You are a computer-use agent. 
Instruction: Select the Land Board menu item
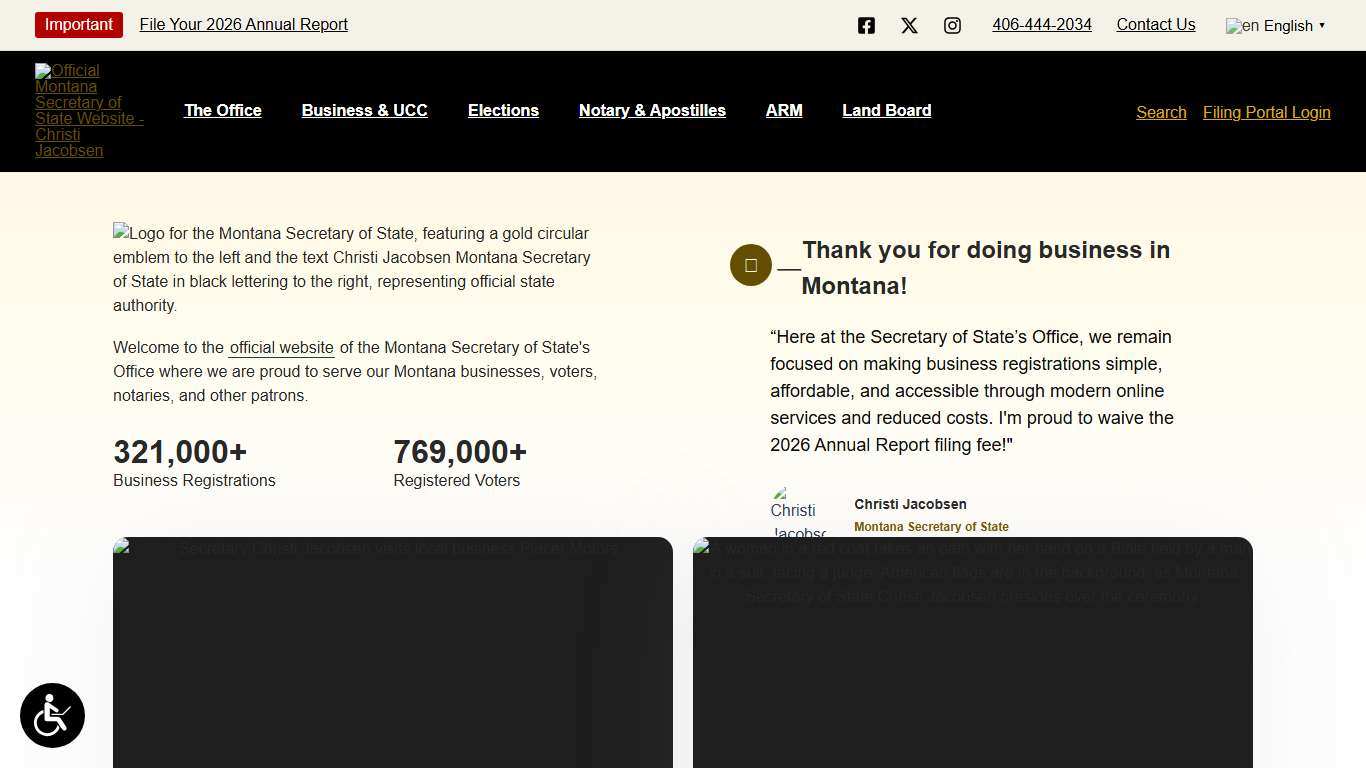click(x=887, y=110)
